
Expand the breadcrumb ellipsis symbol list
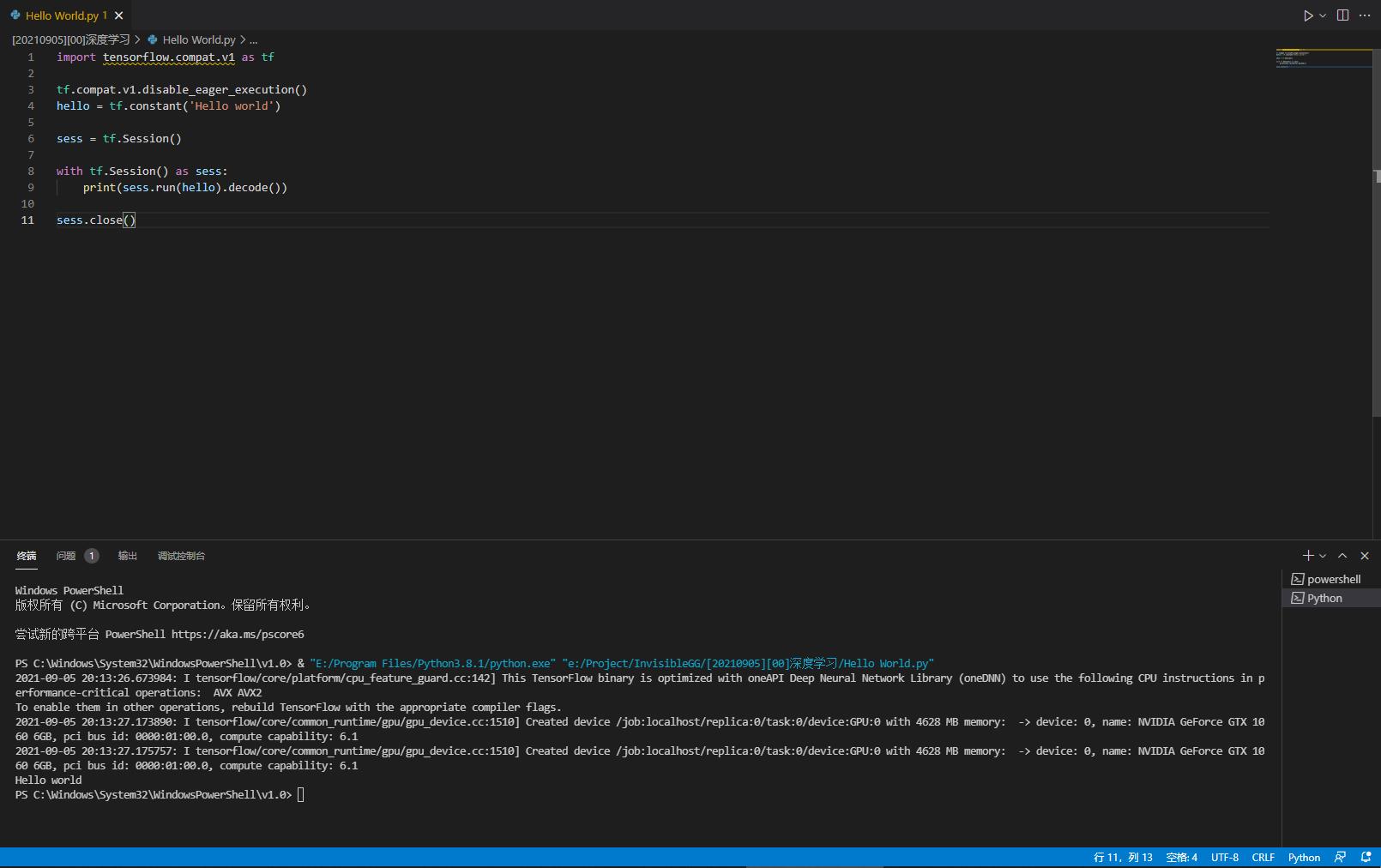(253, 39)
